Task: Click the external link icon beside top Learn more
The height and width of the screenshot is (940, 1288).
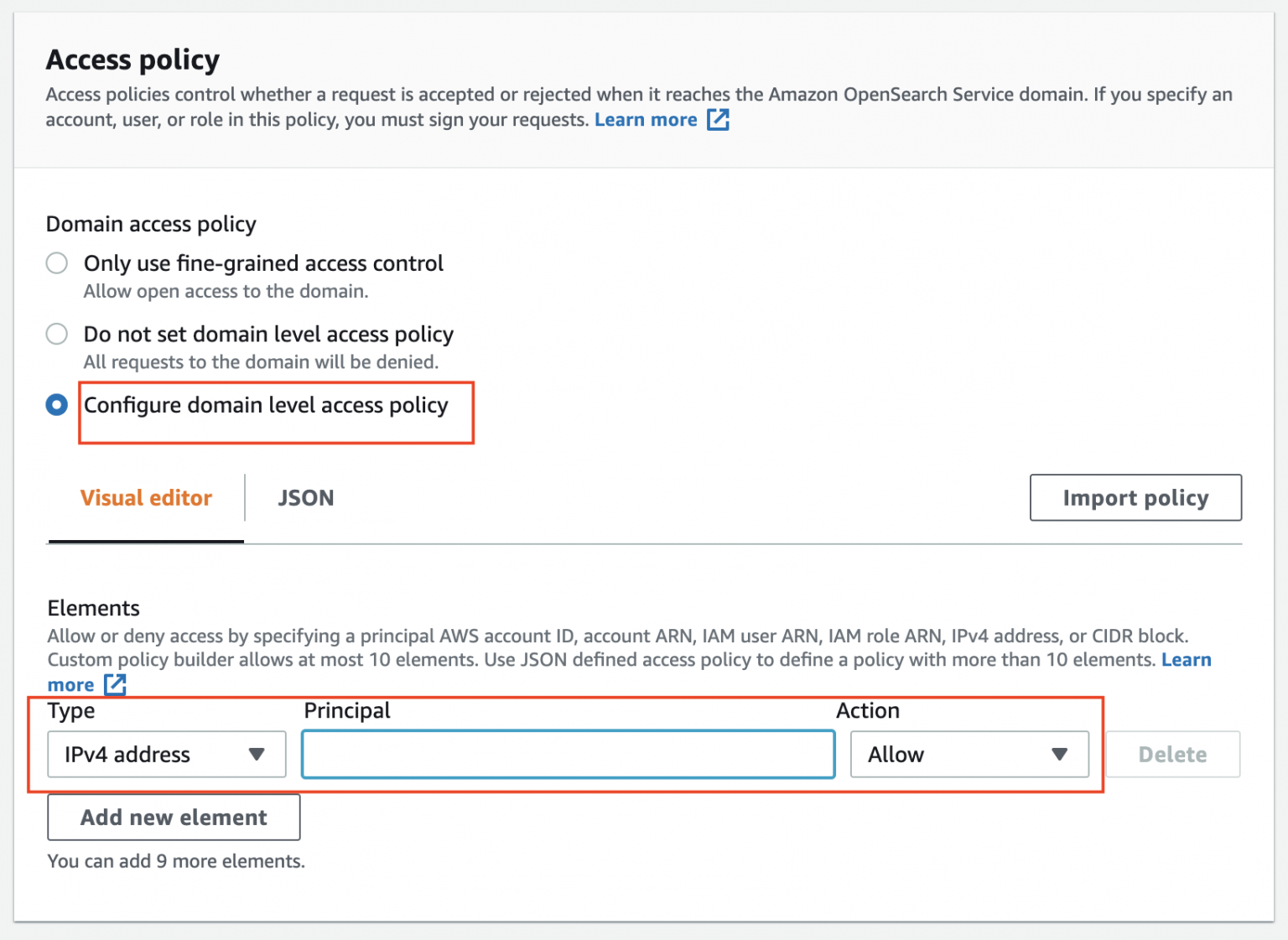Action: 718,120
